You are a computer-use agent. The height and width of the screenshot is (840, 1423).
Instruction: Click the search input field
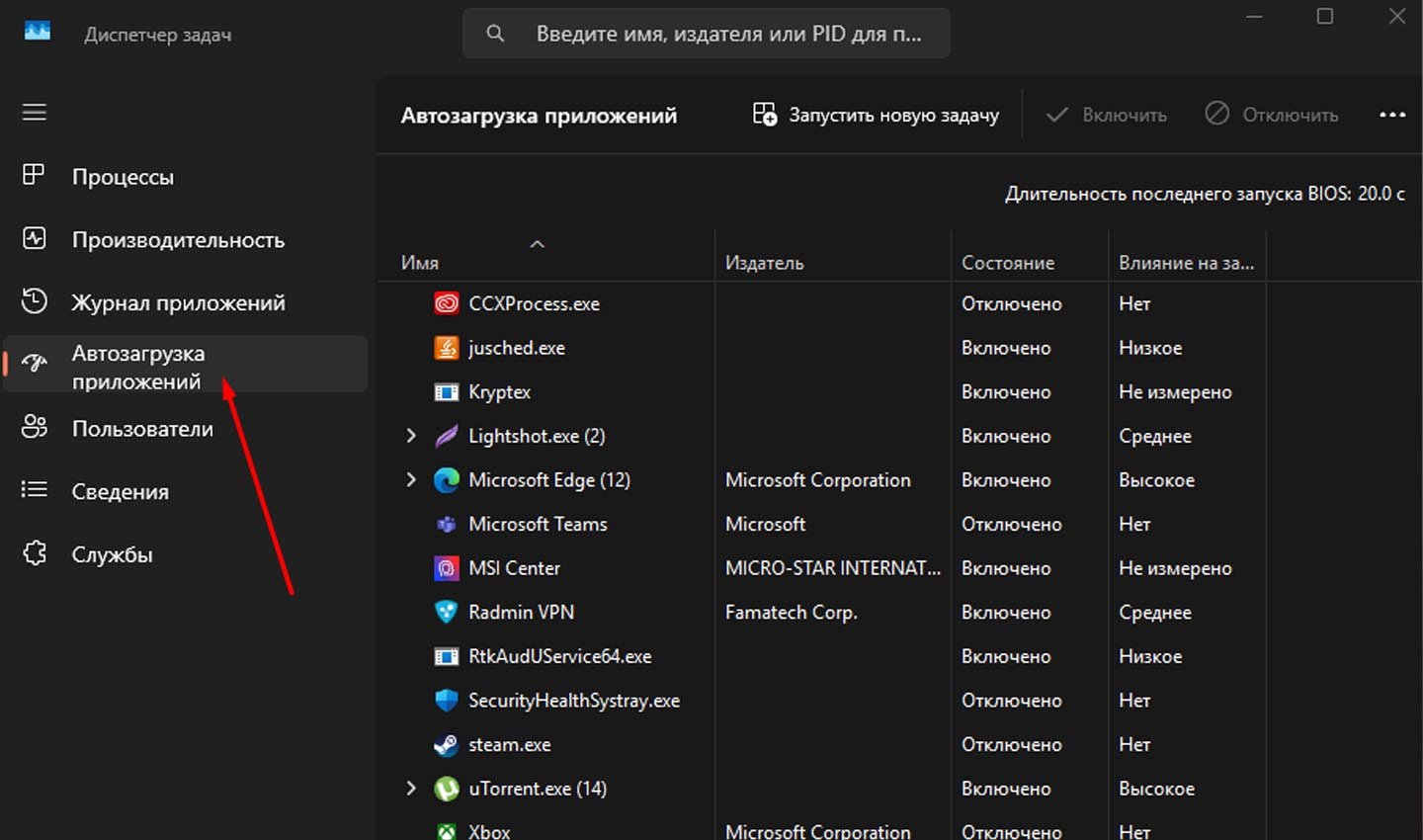pyautogui.click(x=707, y=33)
